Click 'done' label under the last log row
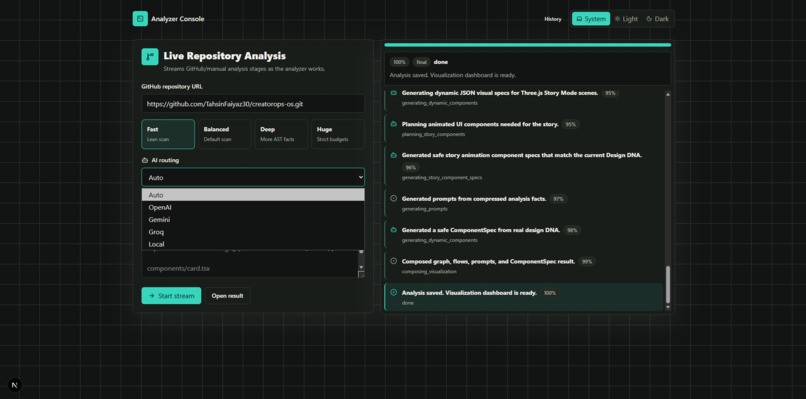This screenshot has height=399, width=806. 407,303
